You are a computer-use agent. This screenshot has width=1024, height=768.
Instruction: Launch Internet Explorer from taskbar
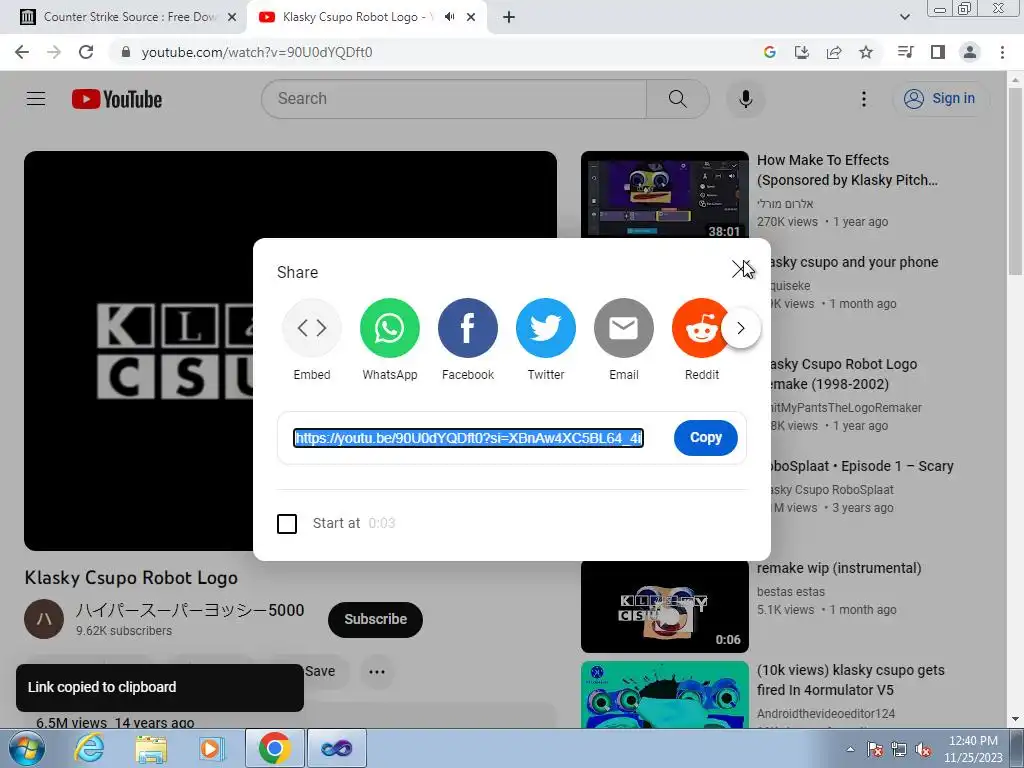point(89,748)
